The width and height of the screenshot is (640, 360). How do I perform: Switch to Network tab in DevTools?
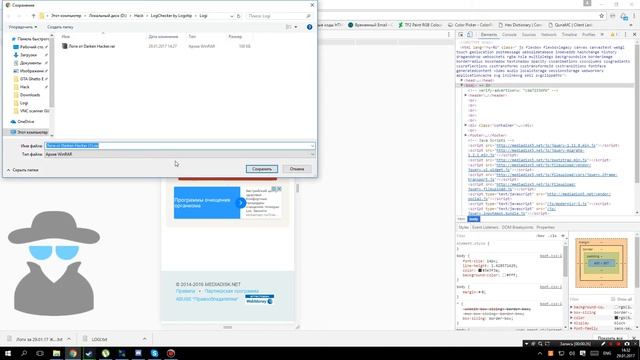pyautogui.click(x=549, y=35)
